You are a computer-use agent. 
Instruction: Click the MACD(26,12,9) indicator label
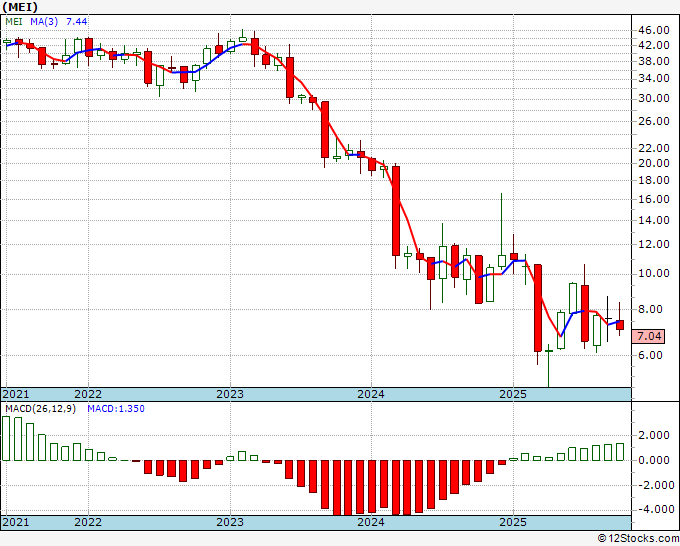(40, 409)
